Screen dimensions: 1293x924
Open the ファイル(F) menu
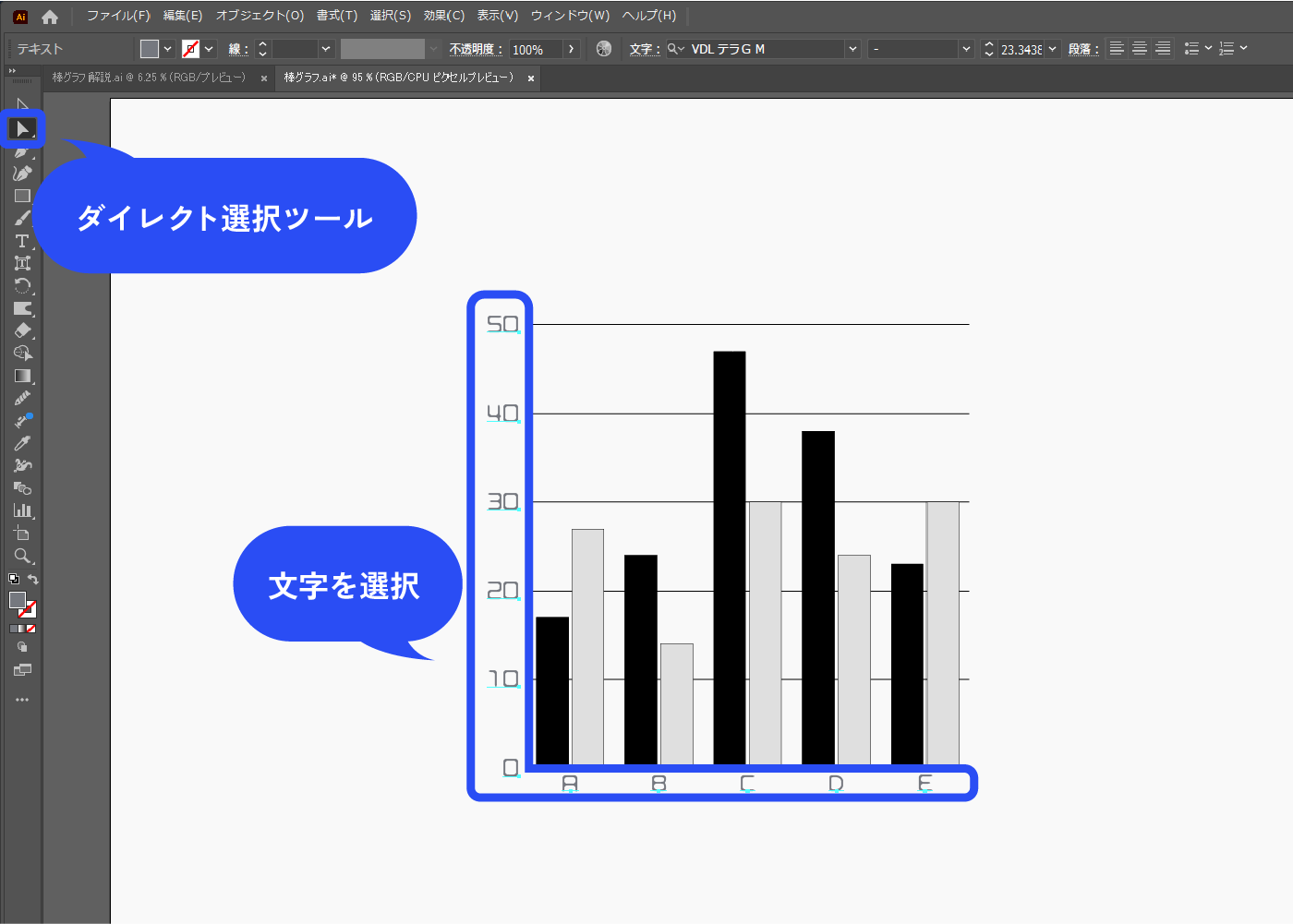pos(118,16)
